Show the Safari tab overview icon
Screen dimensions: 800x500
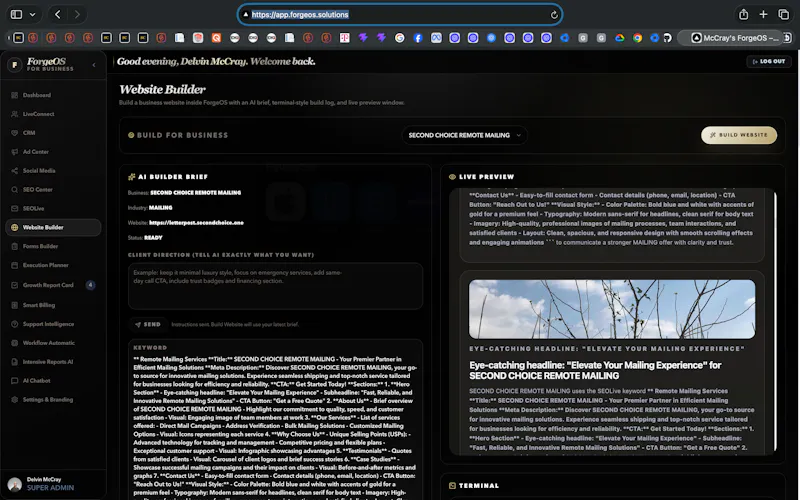tap(783, 14)
